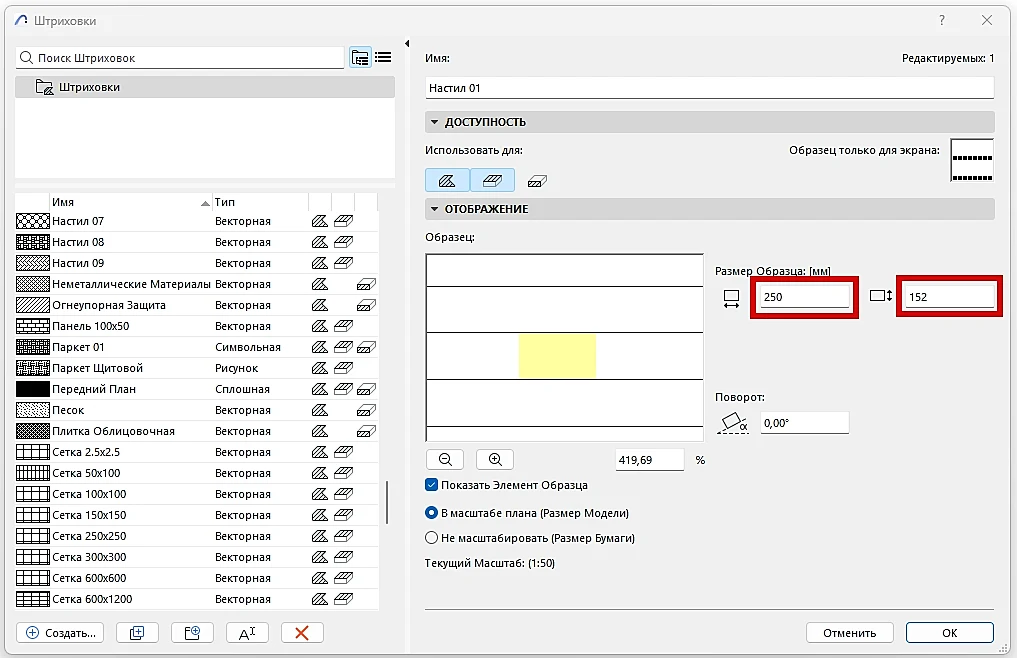This screenshot has width=1017, height=658.
Task: Click the rotation angle icon
Action: pyautogui.click(x=733, y=423)
